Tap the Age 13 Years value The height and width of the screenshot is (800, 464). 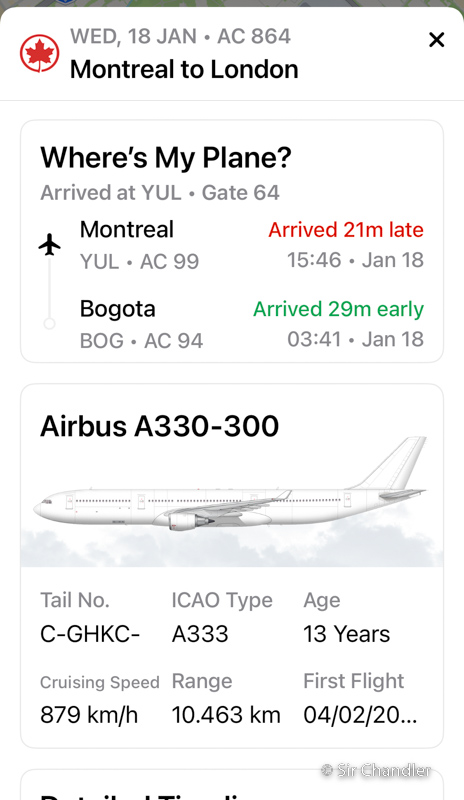[347, 634]
